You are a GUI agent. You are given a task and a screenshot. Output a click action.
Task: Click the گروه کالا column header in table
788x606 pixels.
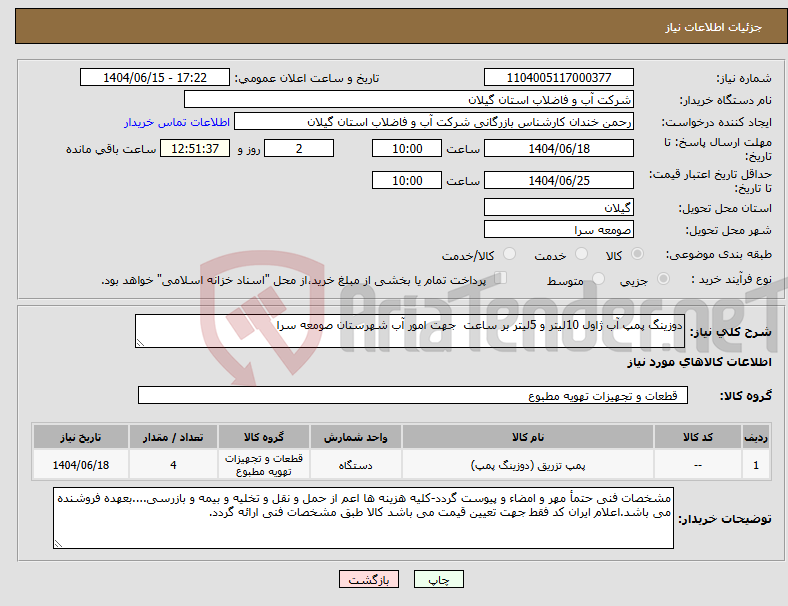(263, 437)
